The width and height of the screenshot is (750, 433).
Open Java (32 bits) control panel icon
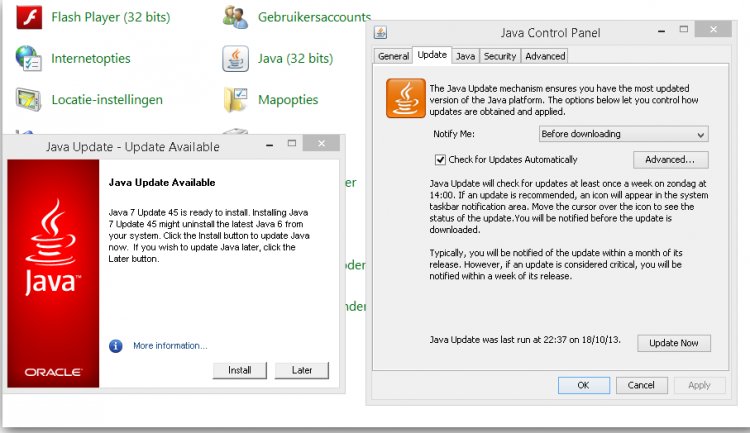coord(236,58)
